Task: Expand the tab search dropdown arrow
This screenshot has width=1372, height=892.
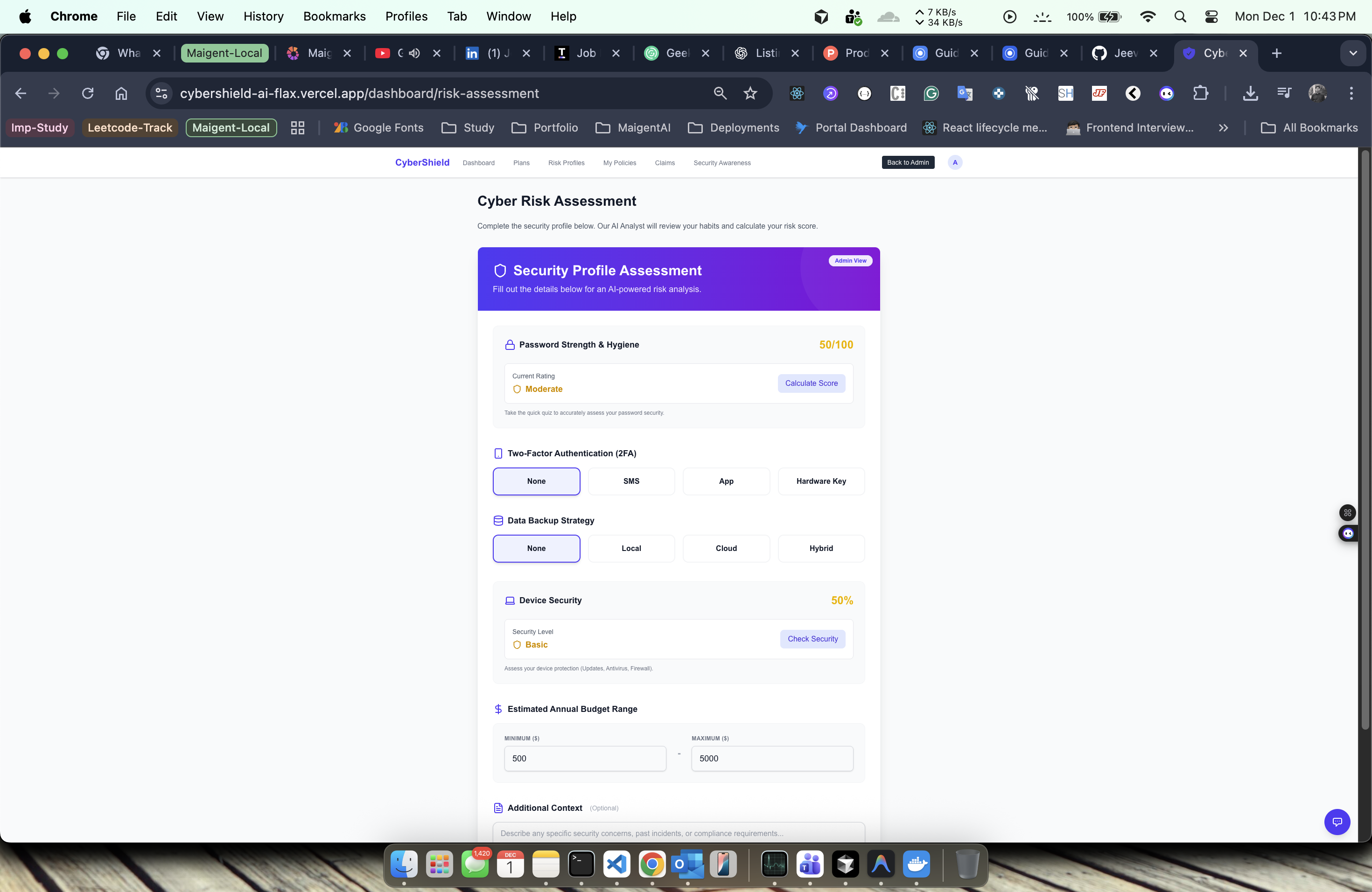Action: pyautogui.click(x=1352, y=54)
